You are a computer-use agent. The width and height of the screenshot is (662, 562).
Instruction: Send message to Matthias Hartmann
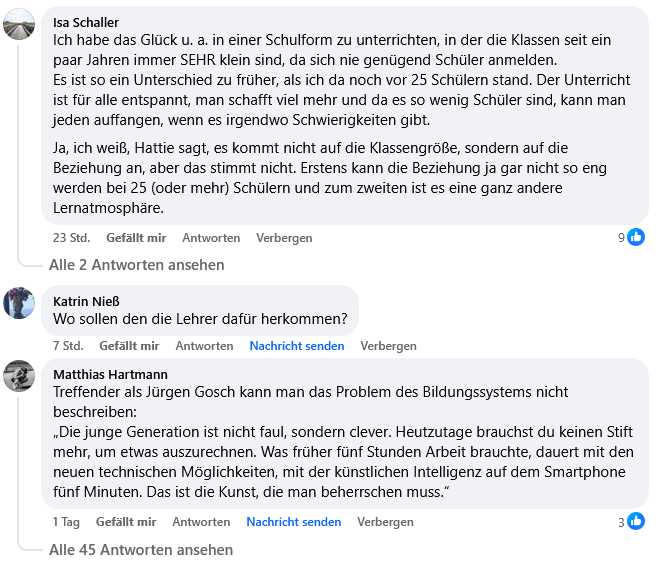tap(293, 522)
